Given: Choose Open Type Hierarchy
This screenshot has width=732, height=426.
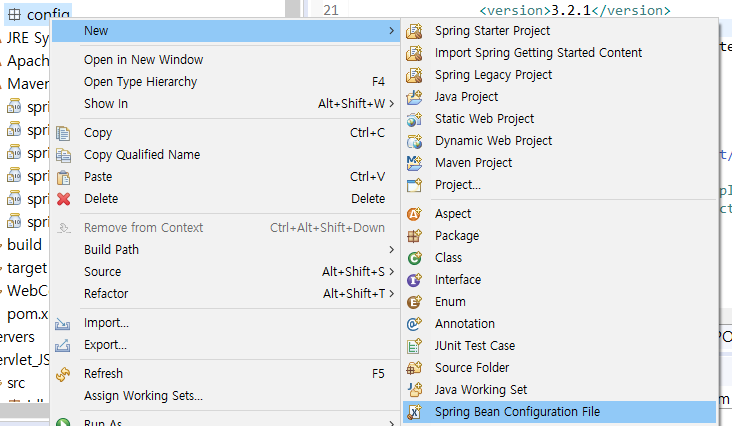Looking at the screenshot, I should [225, 82].
